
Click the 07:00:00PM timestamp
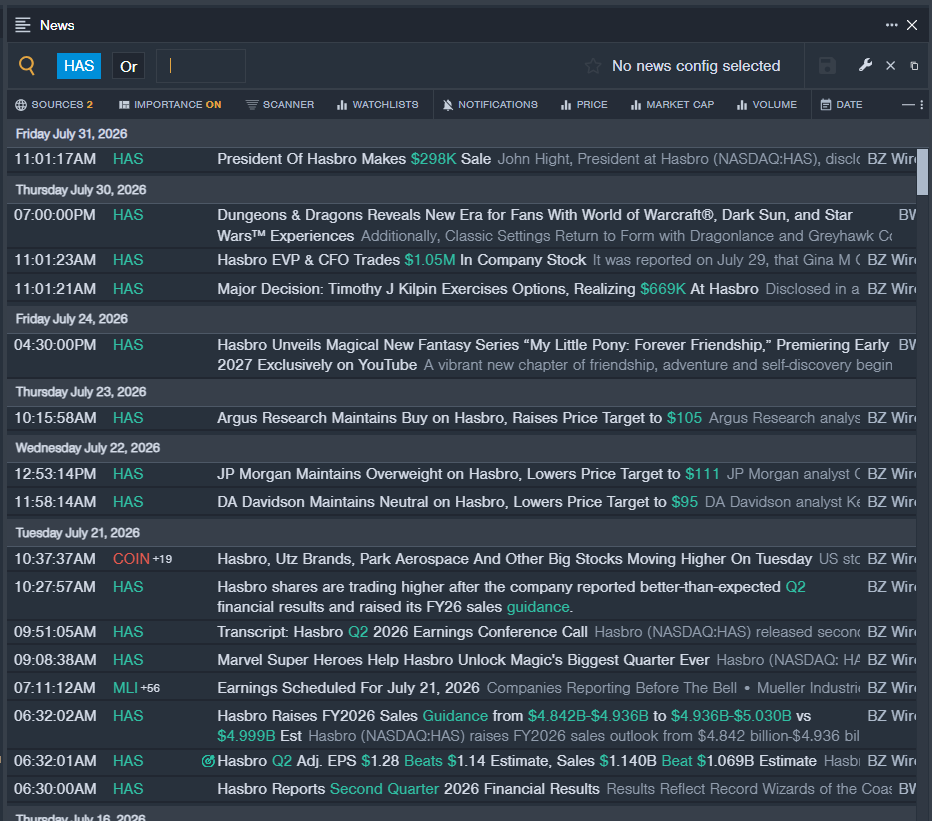(55, 215)
